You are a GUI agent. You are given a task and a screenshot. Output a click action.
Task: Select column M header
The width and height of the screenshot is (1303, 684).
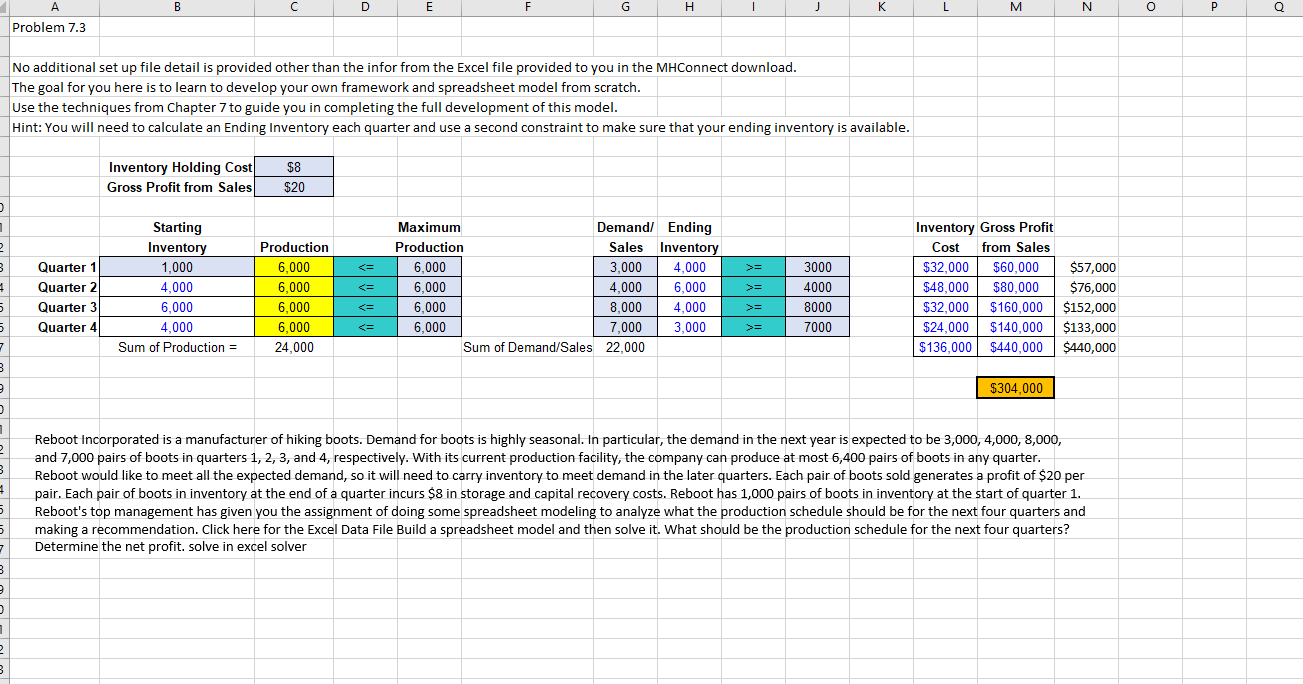click(x=1014, y=7)
